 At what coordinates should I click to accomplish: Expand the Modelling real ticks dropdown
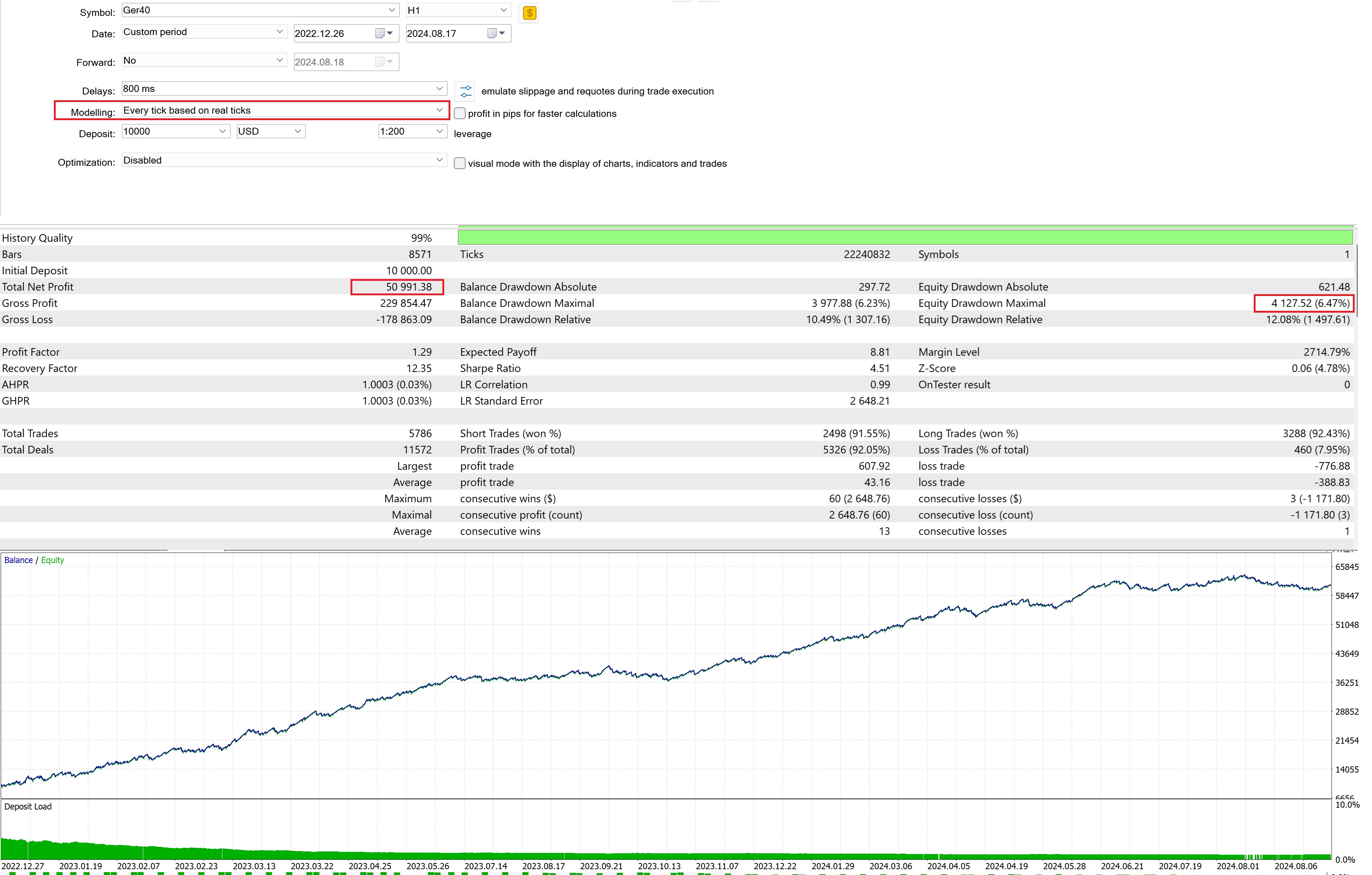point(439,110)
